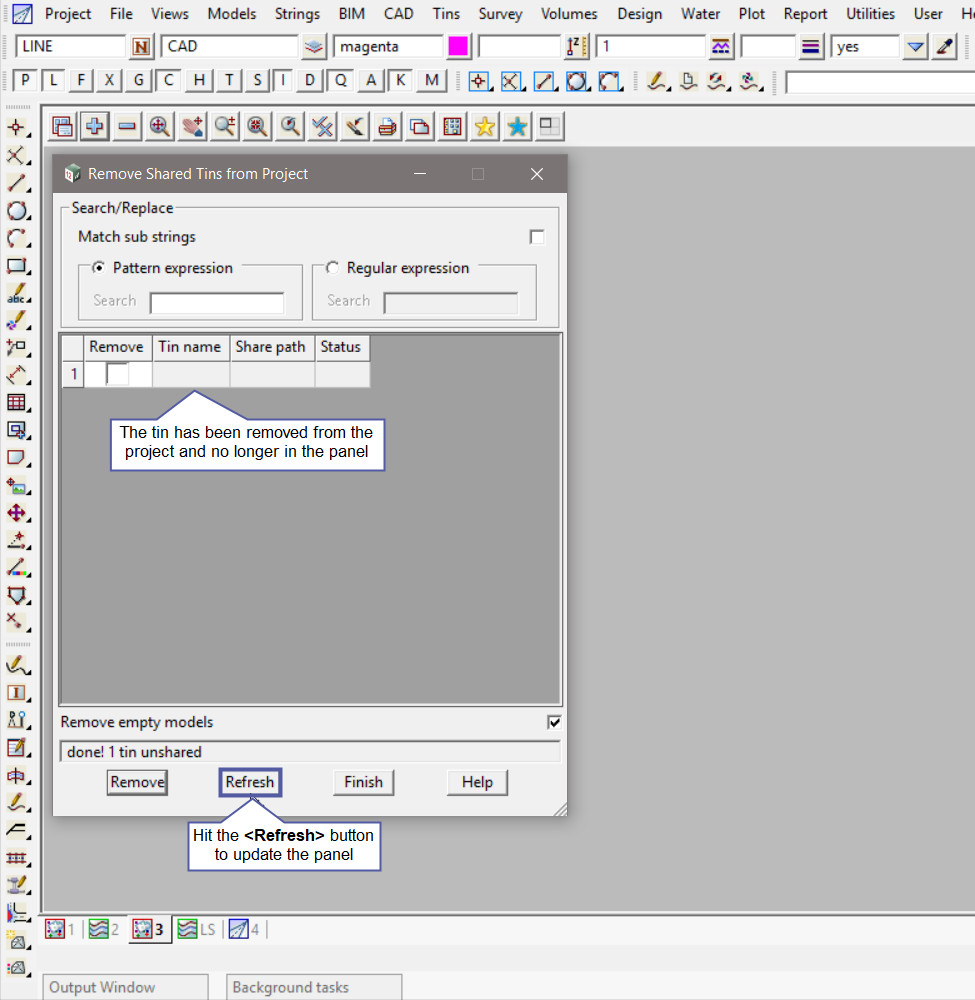Switch to the LS view tab
The image size is (975, 1000).
(196, 929)
